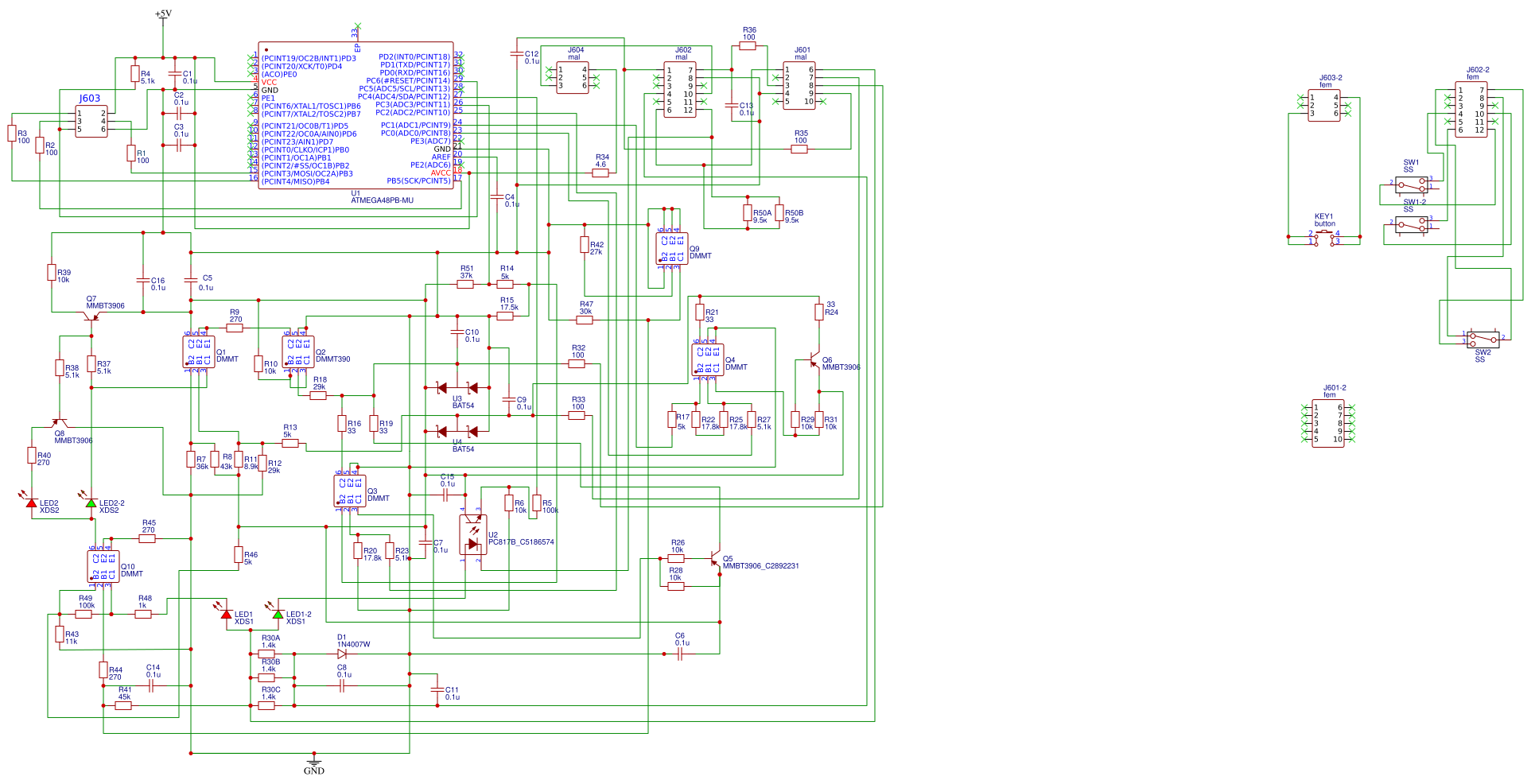Screen dimensions: 1531x784
Task: Select the GND ground symbol at the bottom
Action: [x=314, y=766]
